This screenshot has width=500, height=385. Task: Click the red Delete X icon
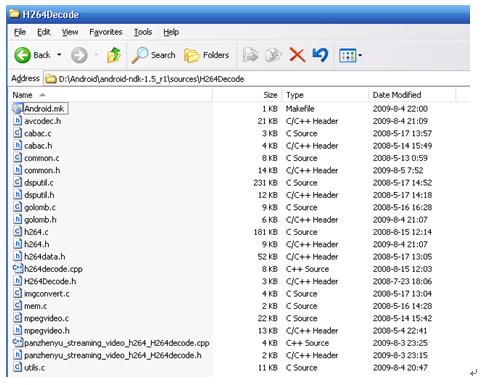coord(297,55)
